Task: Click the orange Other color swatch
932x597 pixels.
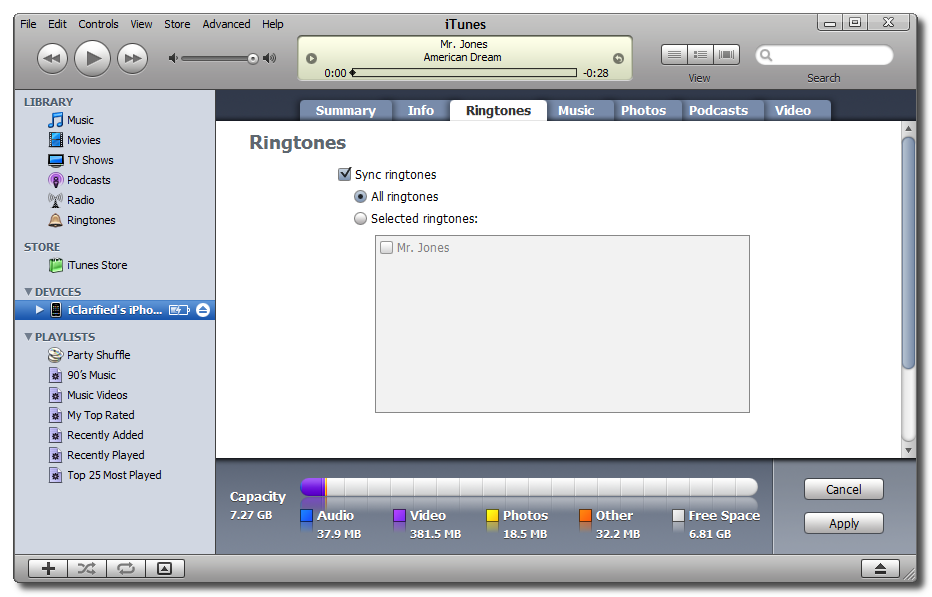Action: coord(585,516)
